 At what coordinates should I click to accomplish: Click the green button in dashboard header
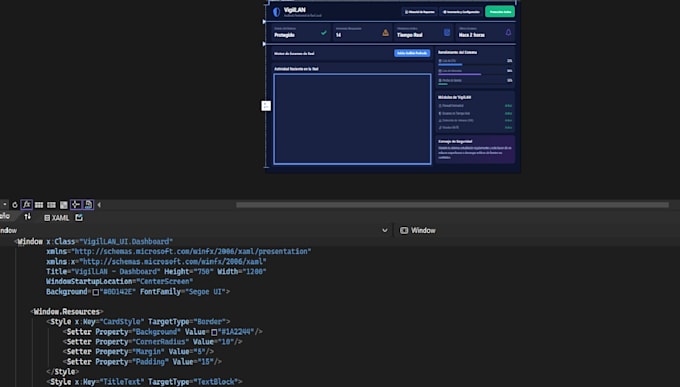pos(500,12)
